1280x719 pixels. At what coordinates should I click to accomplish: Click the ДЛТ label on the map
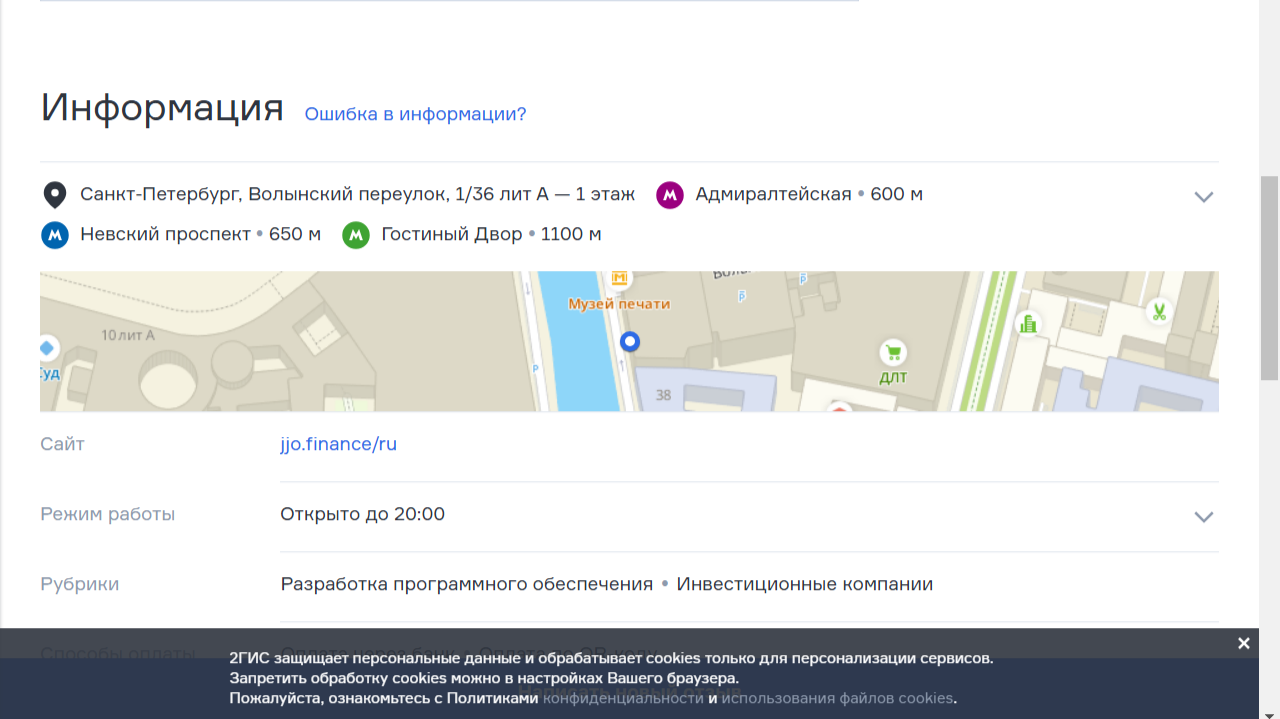point(893,377)
